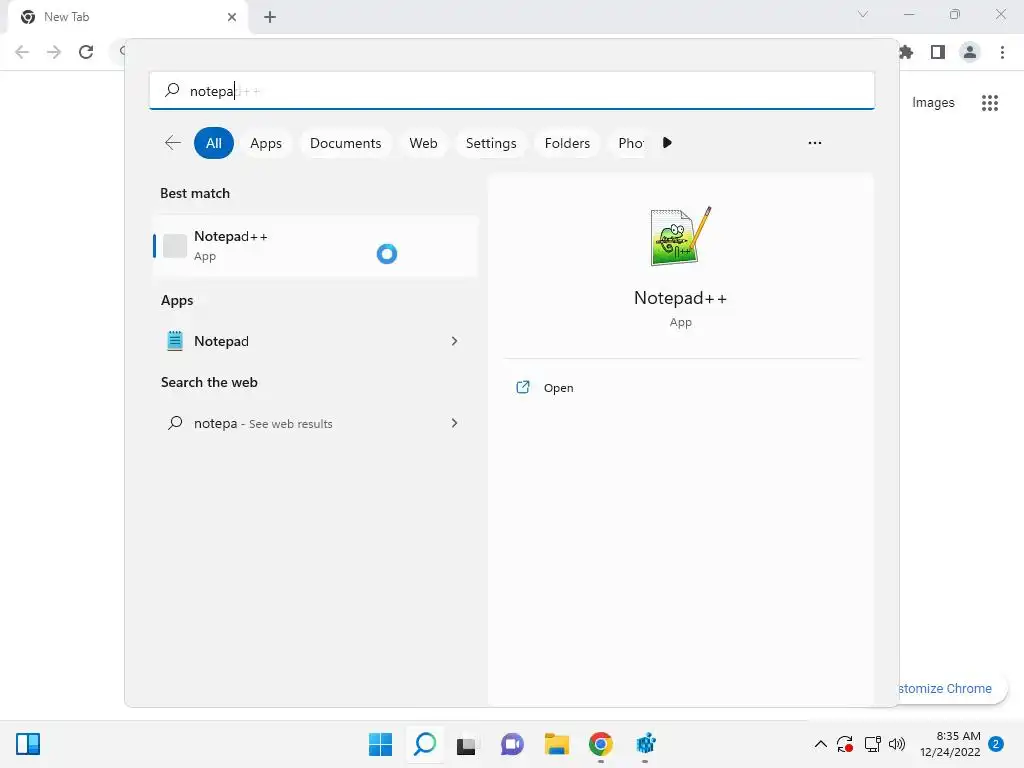Switch to Folders filter tab
Viewport: 1024px width, 768px height.
(567, 143)
